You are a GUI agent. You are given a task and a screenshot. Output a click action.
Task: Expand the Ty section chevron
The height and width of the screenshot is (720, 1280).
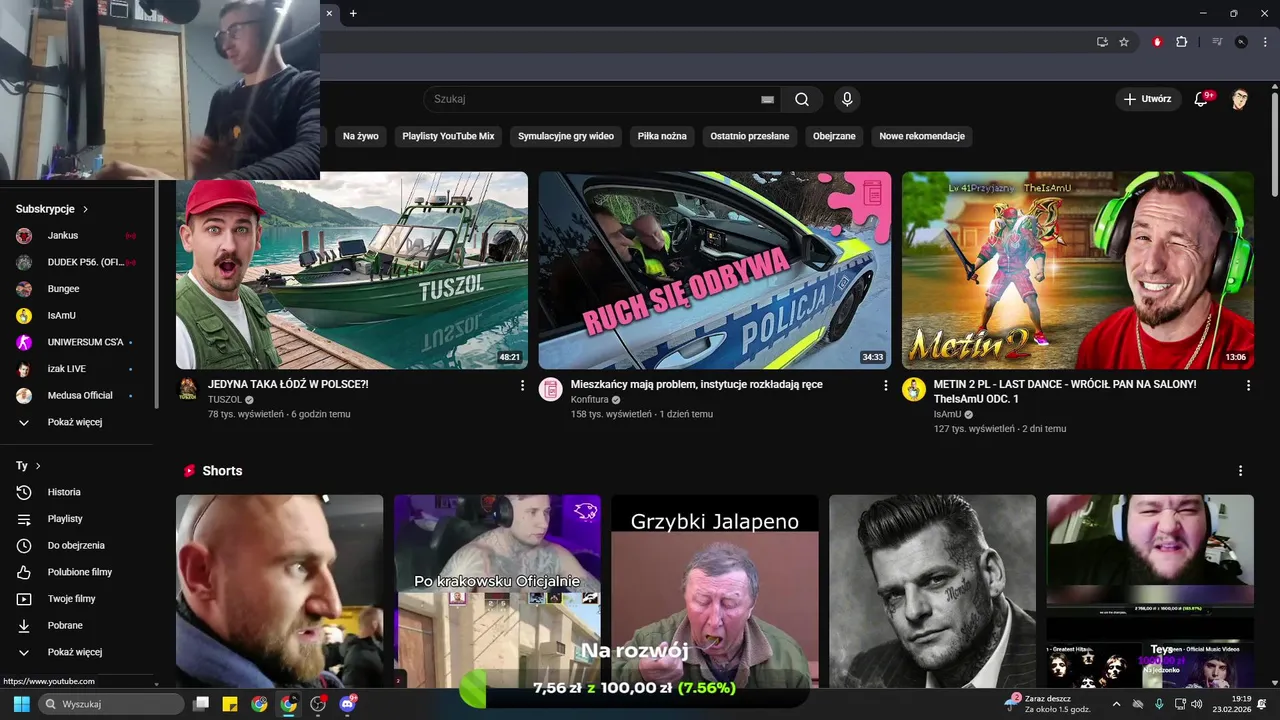click(x=38, y=466)
